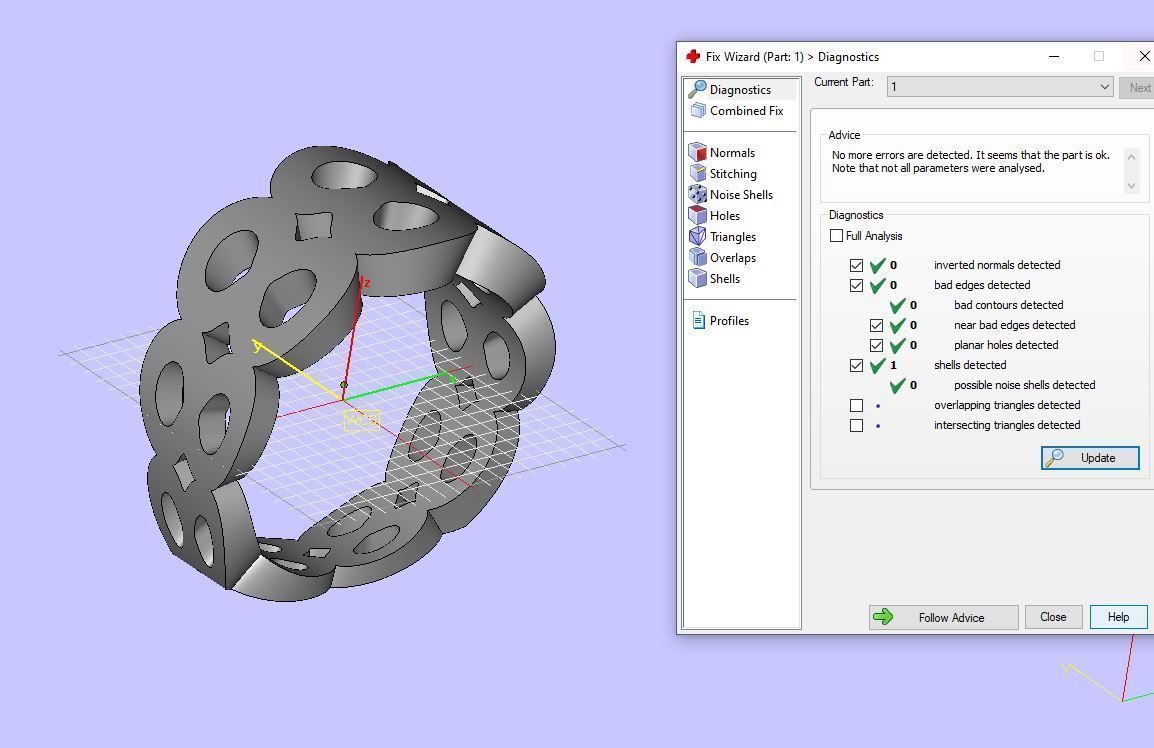Image resolution: width=1154 pixels, height=748 pixels.
Task: Enable the Full Analysis checkbox
Action: pyautogui.click(x=836, y=236)
